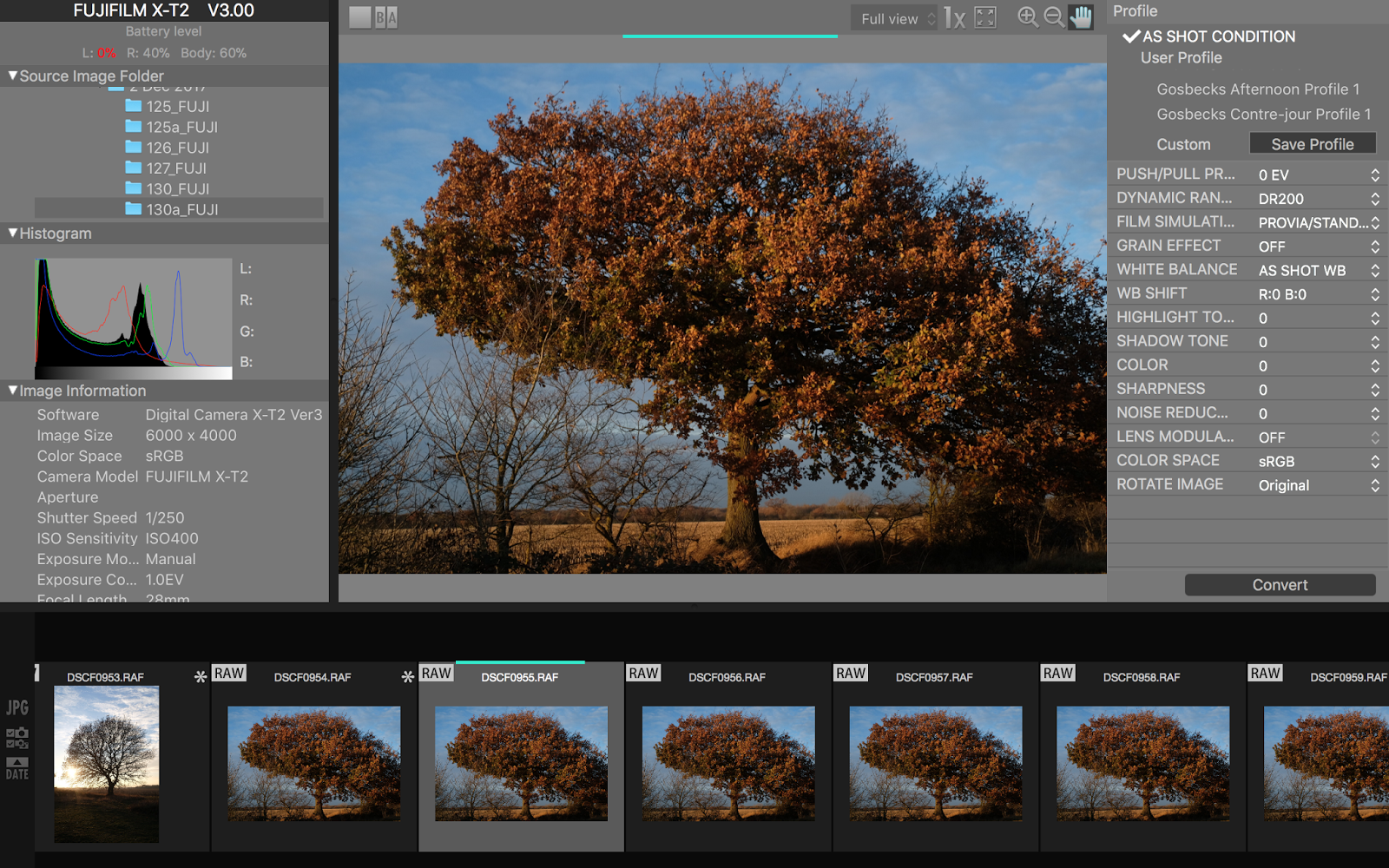Open FILM SIMULATION PROVIA/STANDARD dropdown
The width and height of the screenshot is (1389, 868).
(x=1318, y=222)
